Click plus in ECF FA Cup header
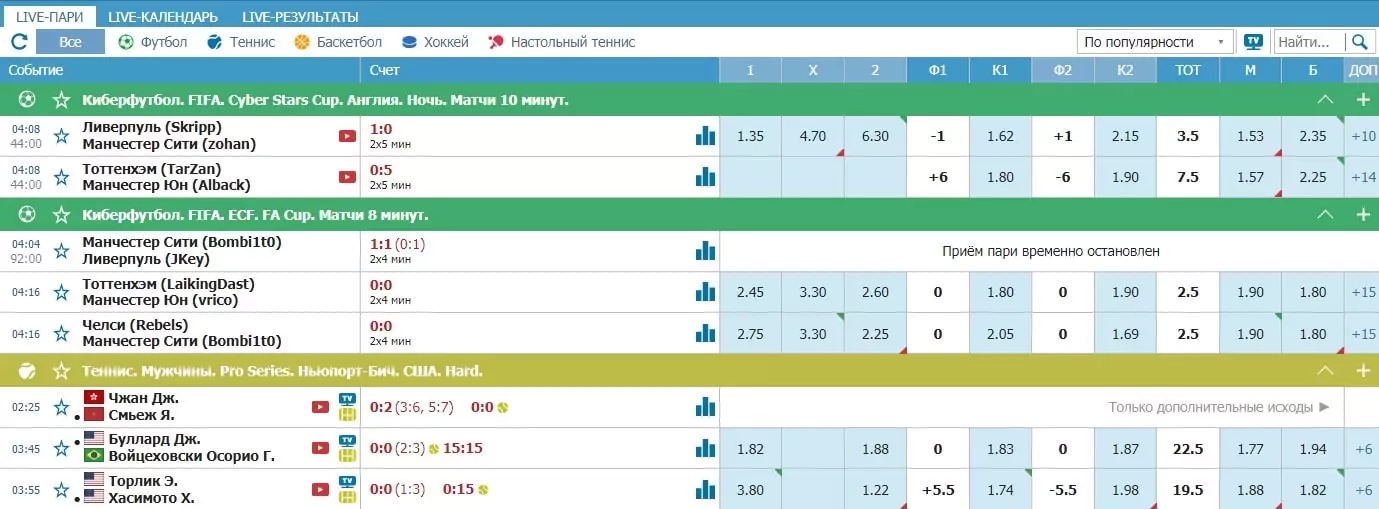Image resolution: width=1379 pixels, height=509 pixels. 1362,215
